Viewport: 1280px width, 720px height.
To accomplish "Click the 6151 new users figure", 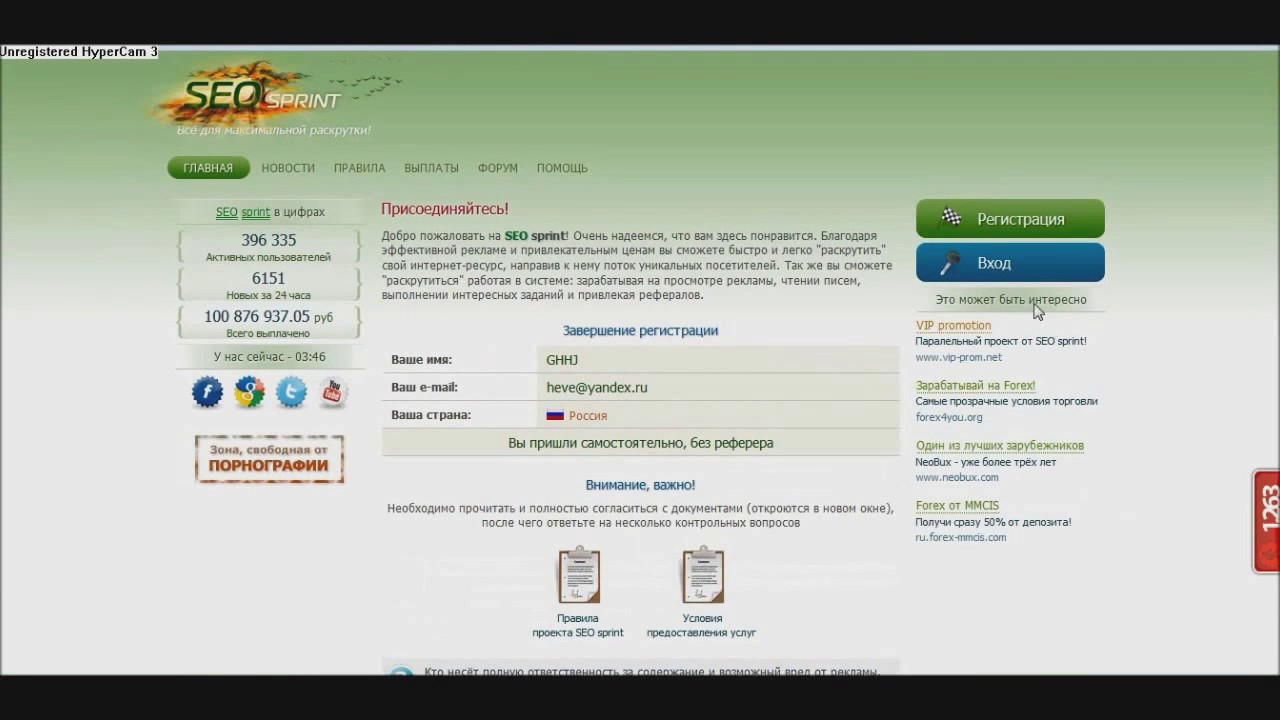I will 269,278.
